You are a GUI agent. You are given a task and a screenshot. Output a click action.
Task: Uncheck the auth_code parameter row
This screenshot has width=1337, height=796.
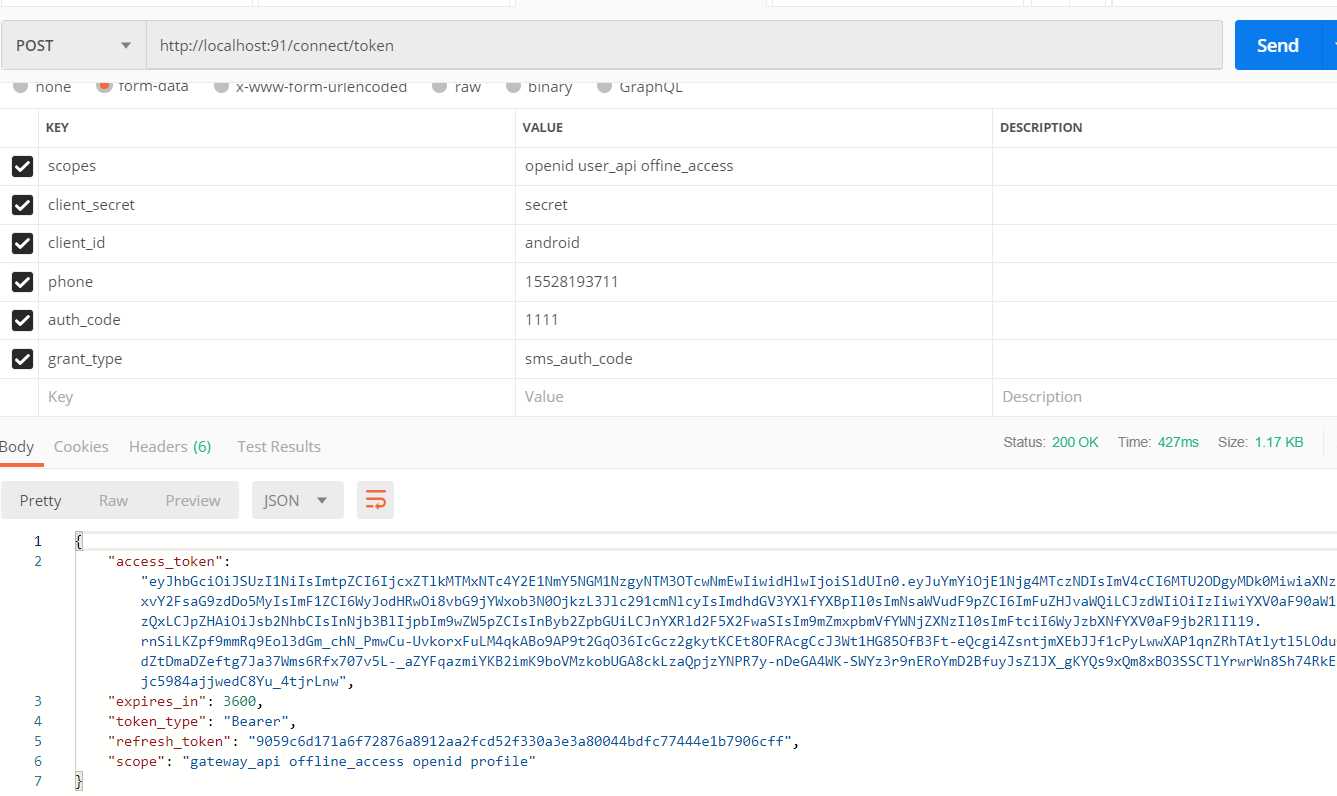coord(22,320)
